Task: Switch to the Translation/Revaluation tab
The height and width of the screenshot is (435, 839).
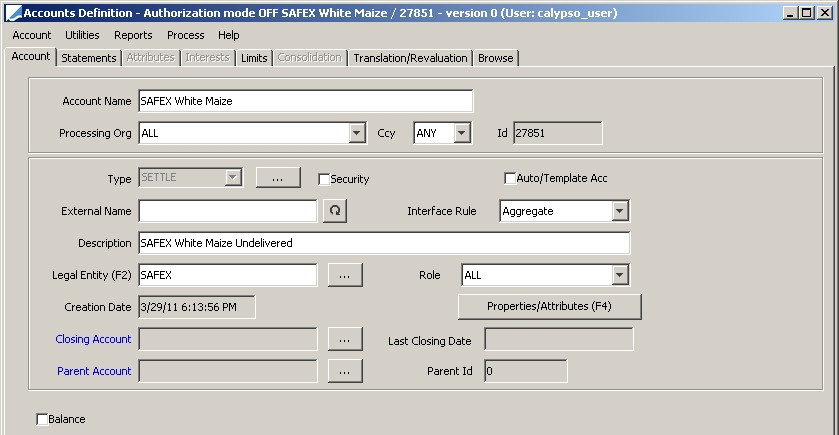Action: 410,58
